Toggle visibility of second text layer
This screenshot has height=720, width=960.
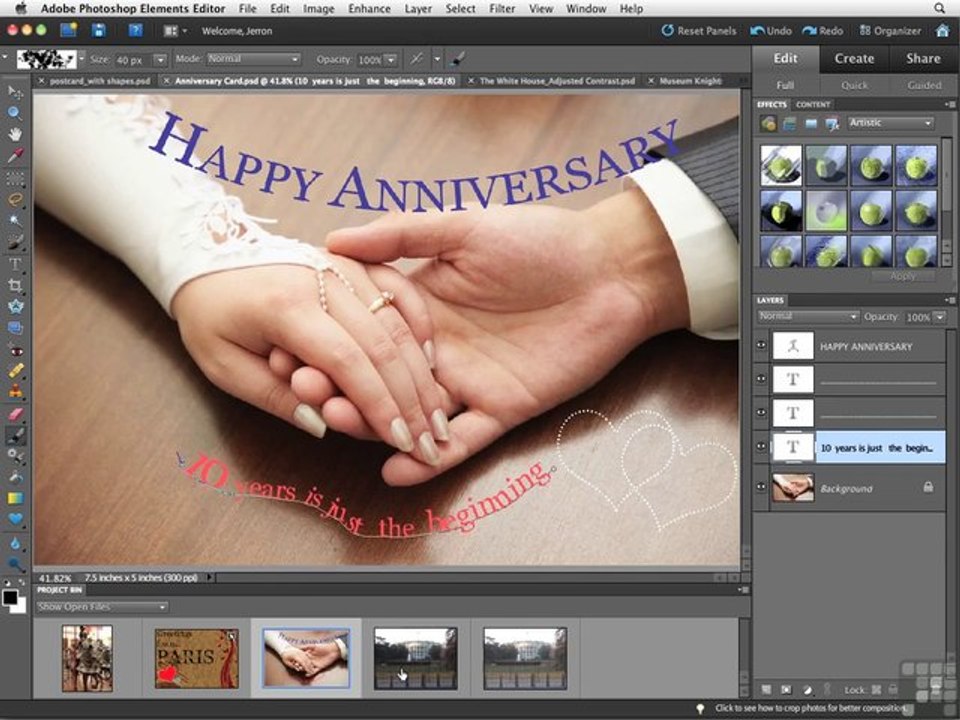(x=761, y=379)
